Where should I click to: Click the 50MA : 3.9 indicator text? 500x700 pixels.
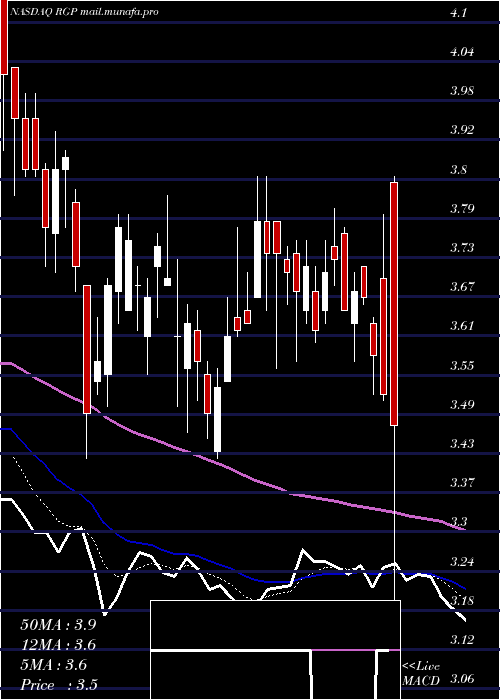click(x=58, y=625)
